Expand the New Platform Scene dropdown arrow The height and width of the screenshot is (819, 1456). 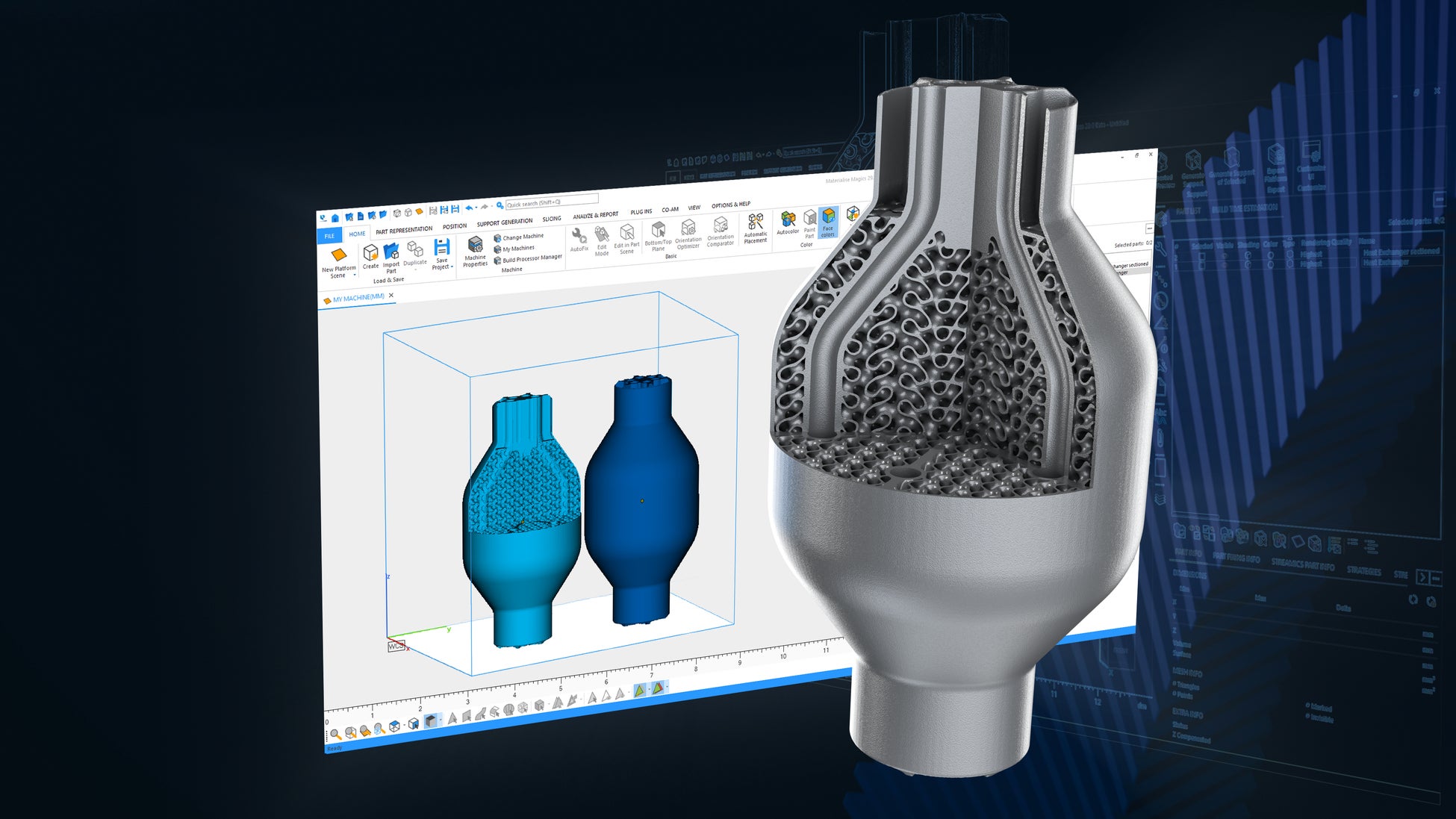355,275
